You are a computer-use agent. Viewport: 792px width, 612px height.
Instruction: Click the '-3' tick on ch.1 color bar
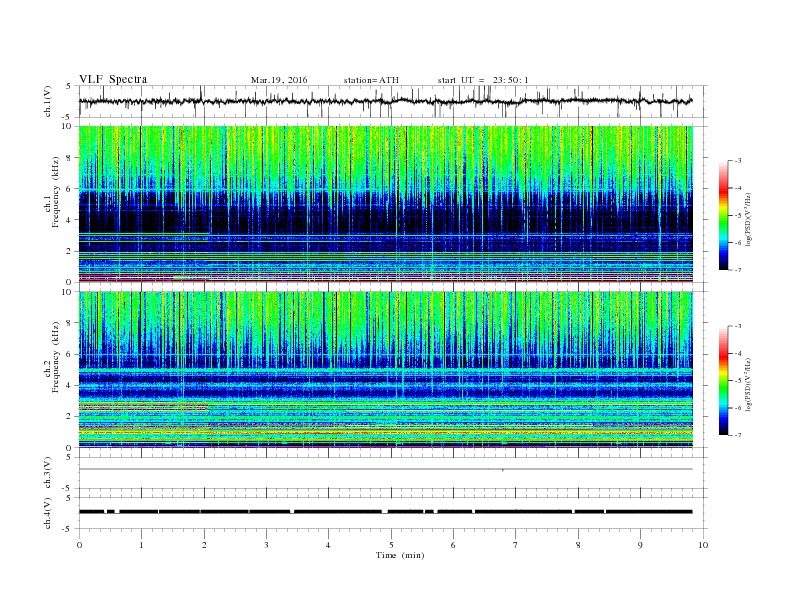click(x=737, y=161)
